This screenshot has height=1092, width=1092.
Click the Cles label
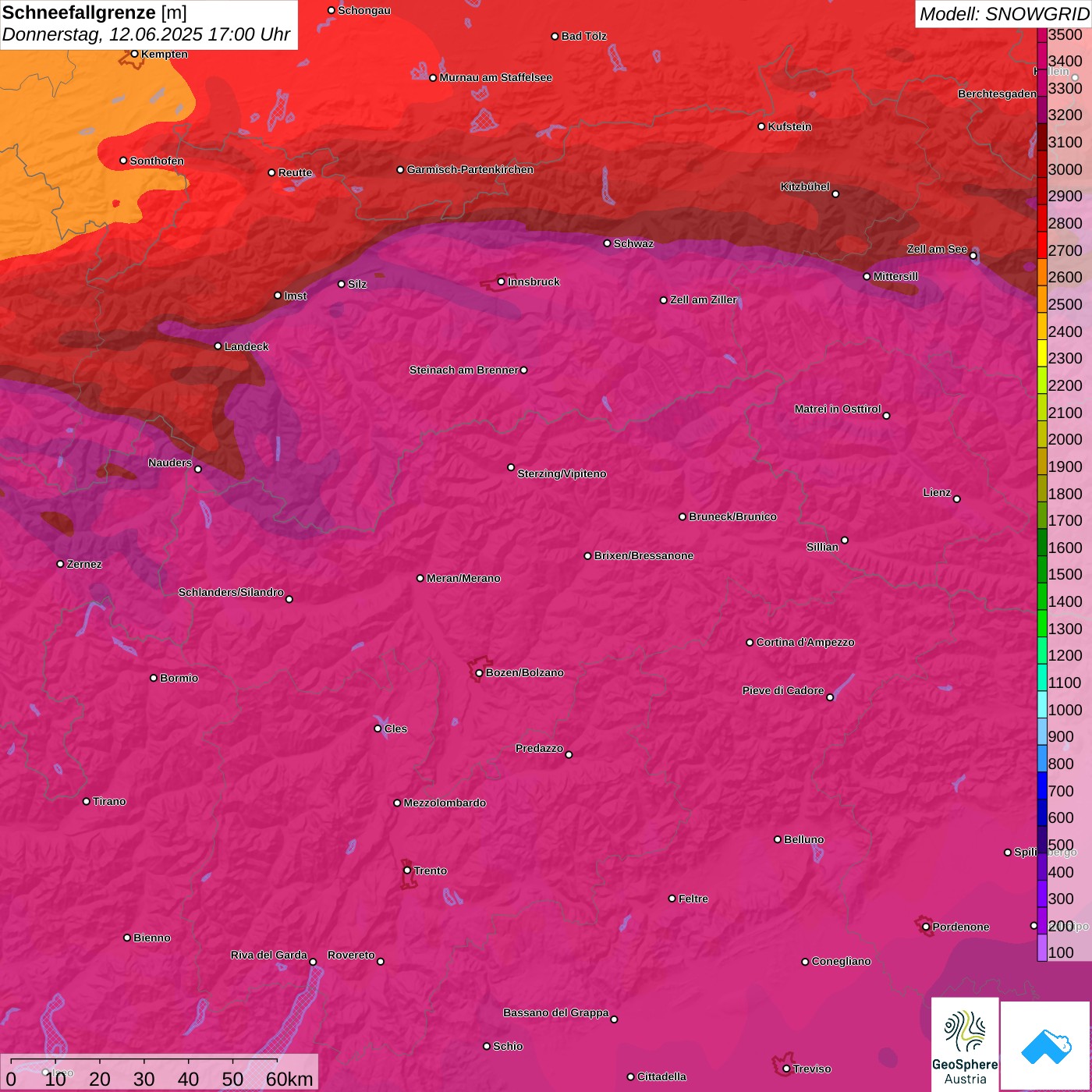click(395, 729)
